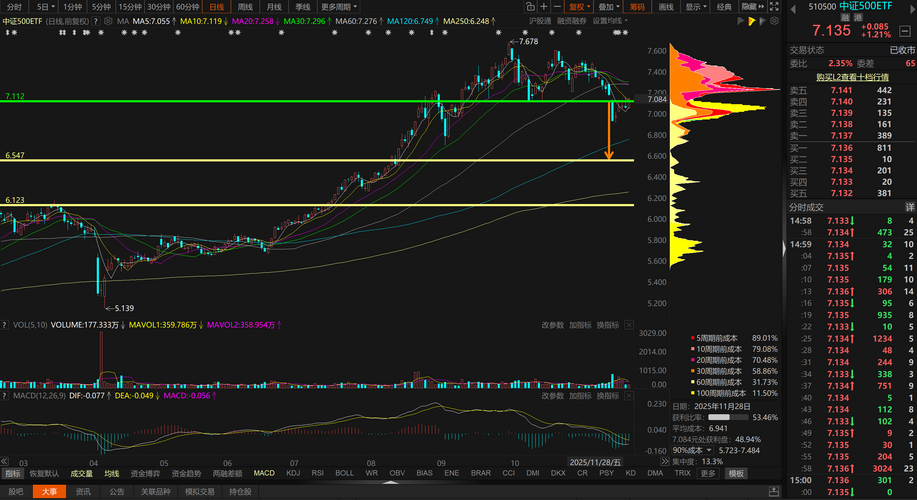The height and width of the screenshot is (500, 917).
Task: Open the 更多周期 dropdown
Action: [x=339, y=7]
